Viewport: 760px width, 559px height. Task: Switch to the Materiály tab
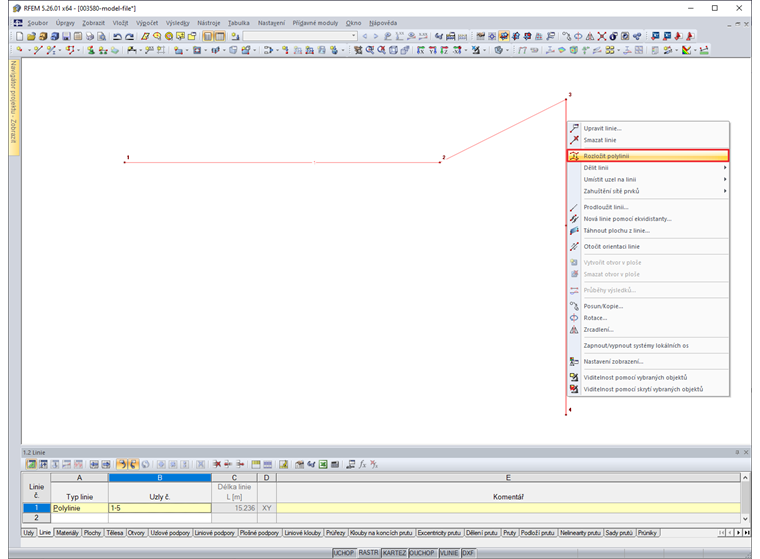click(67, 533)
